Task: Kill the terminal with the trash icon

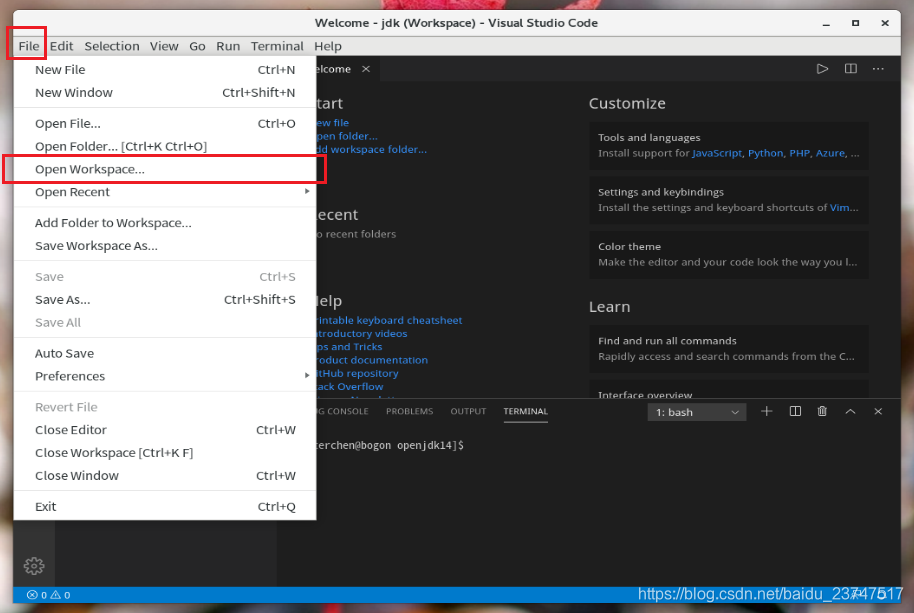Action: point(822,411)
